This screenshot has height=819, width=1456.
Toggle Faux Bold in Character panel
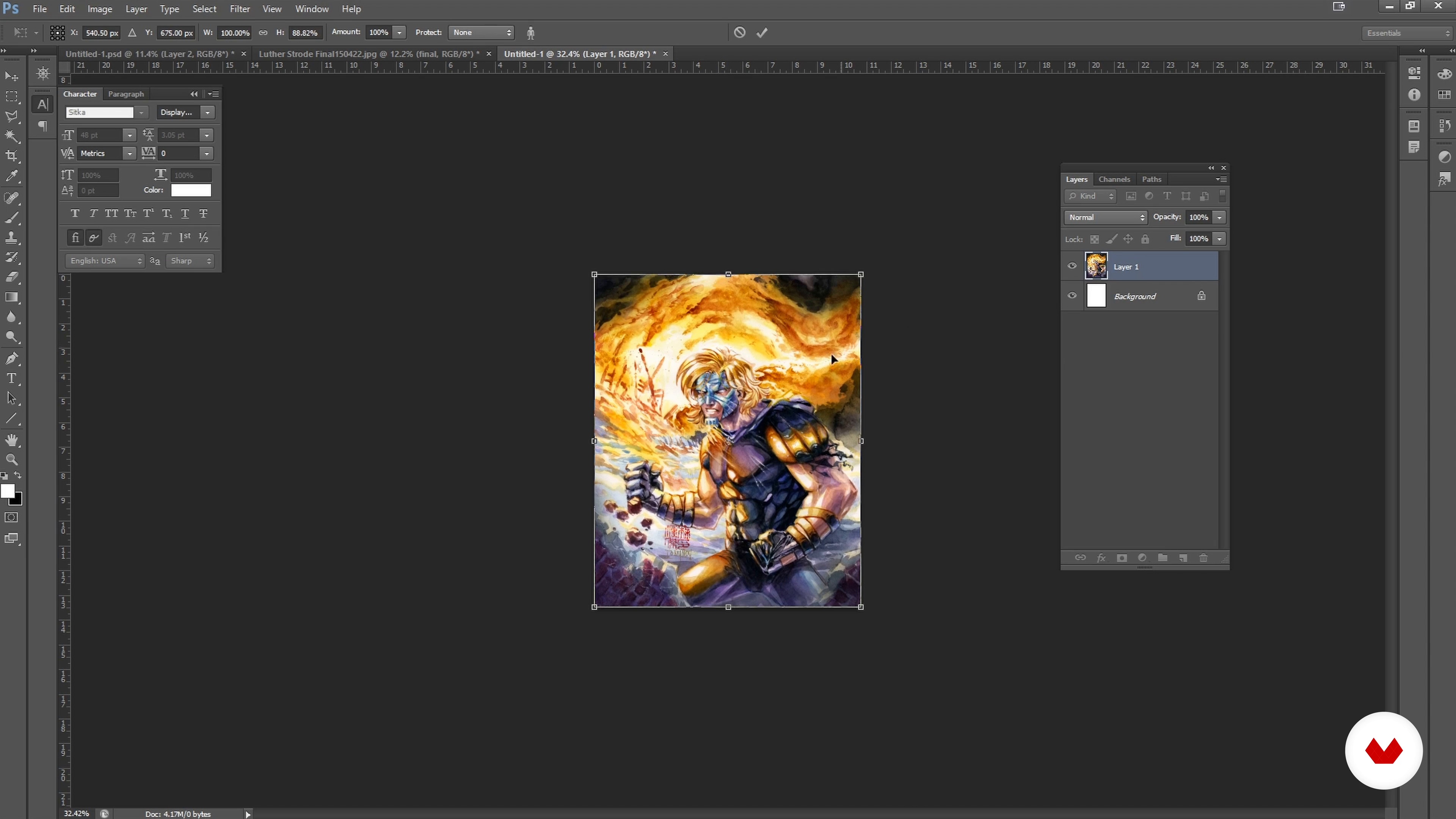coord(75,213)
